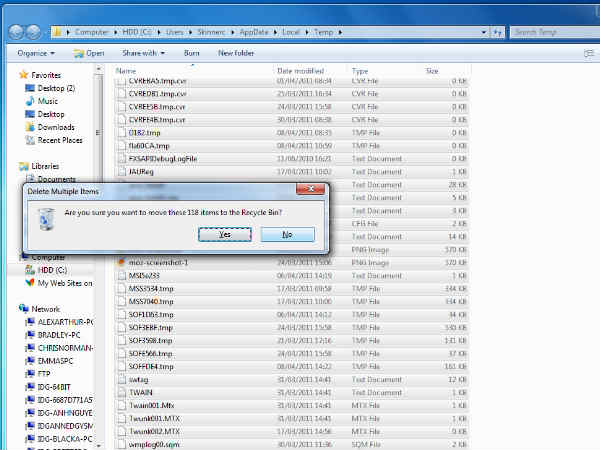Click the Search Temp input field
Viewport: 600px width, 450px height.
(x=550, y=32)
